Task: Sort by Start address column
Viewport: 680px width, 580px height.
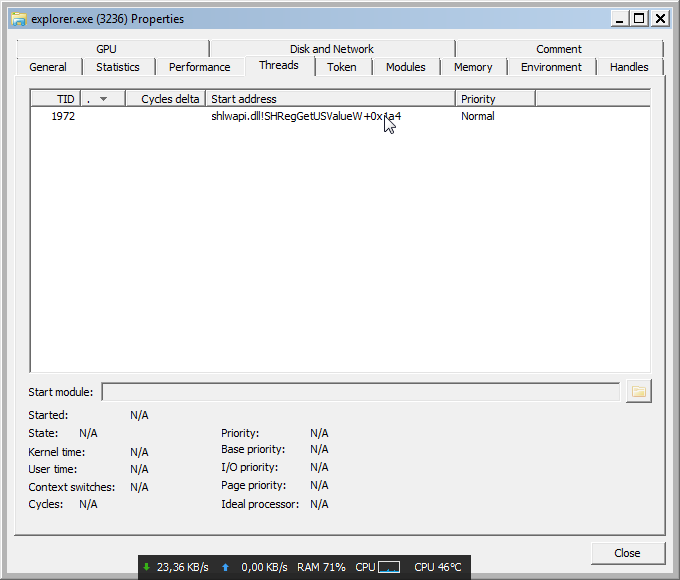Action: click(330, 99)
